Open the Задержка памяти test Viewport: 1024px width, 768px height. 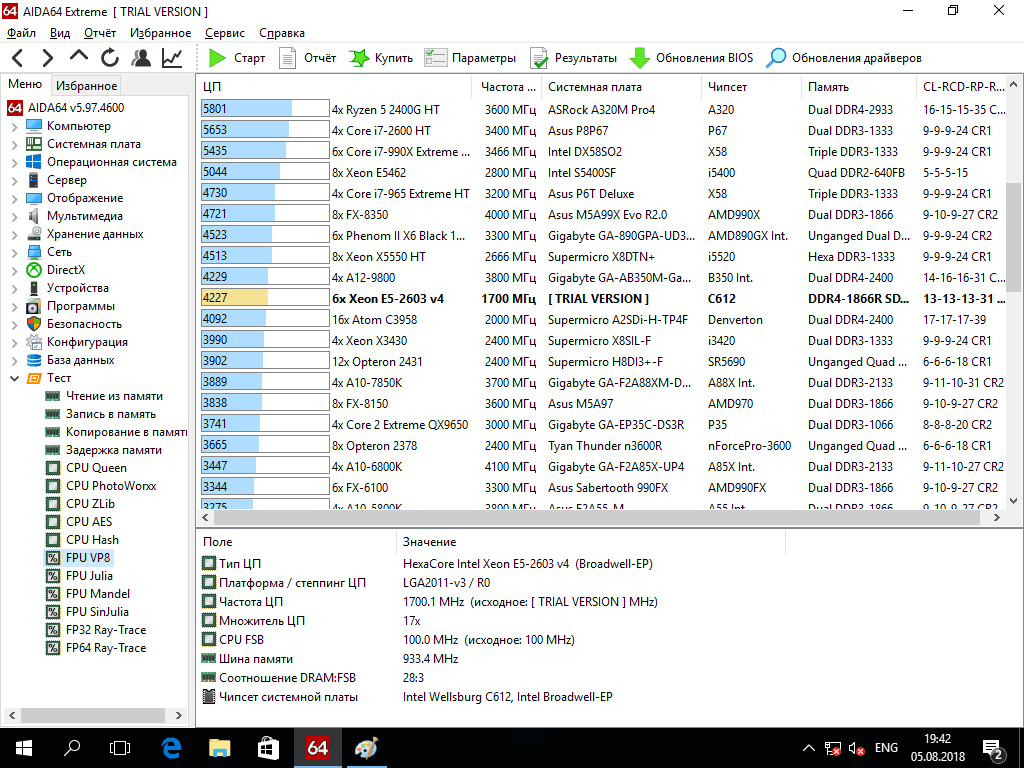tap(114, 450)
